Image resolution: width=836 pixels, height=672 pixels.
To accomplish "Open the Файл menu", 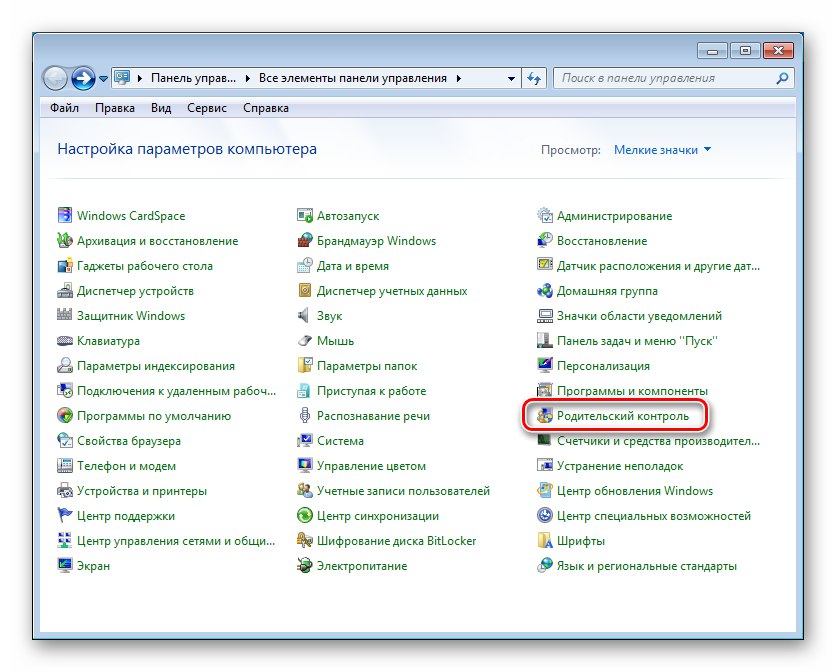I will (65, 108).
